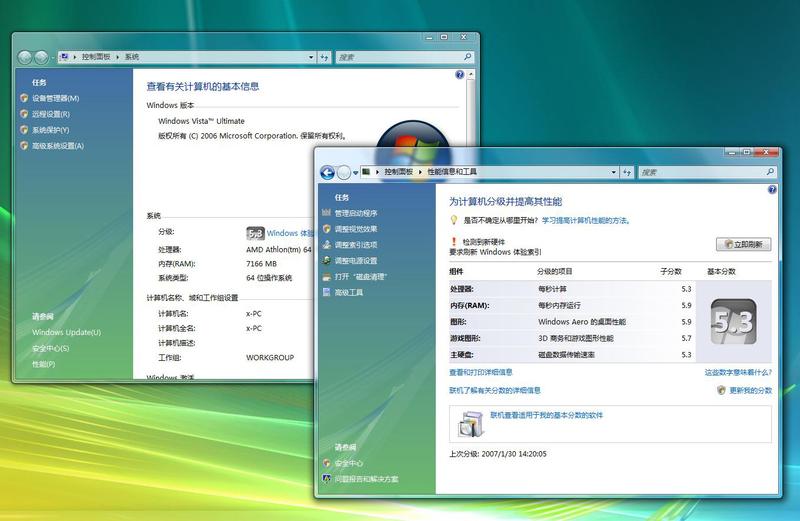The width and height of the screenshot is (800, 521).
Task: Click shield icon beside 系统保护(V)
Action: pos(24,130)
